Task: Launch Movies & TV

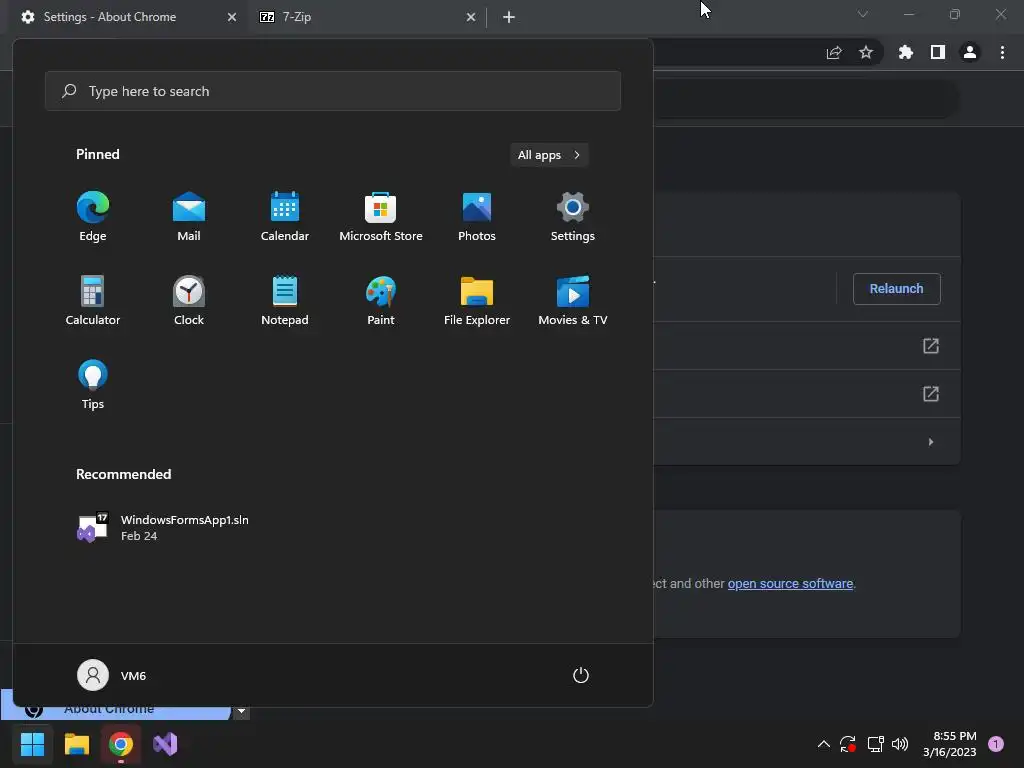Action: point(573,300)
